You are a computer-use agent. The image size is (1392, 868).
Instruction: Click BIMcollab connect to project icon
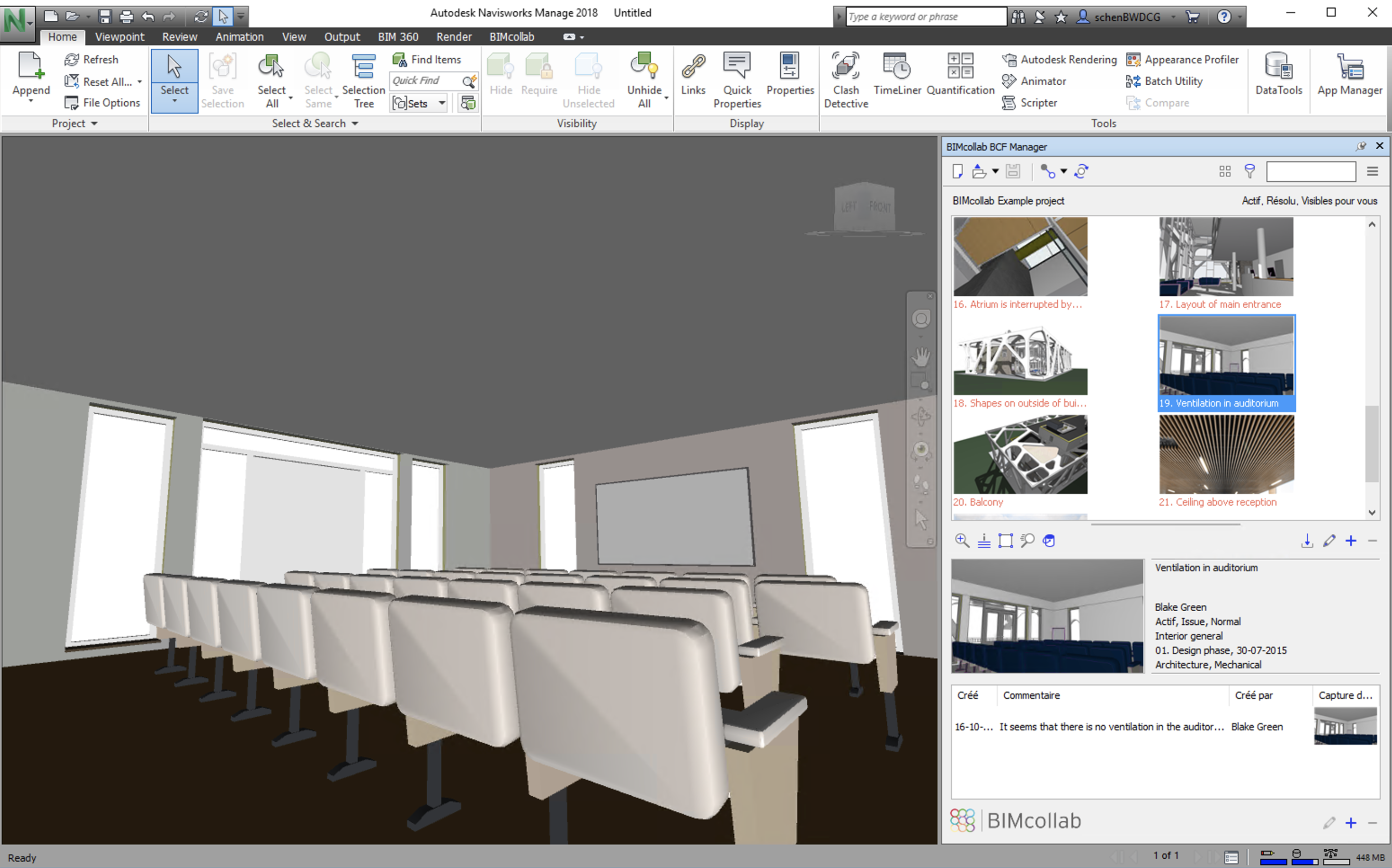click(x=1047, y=171)
